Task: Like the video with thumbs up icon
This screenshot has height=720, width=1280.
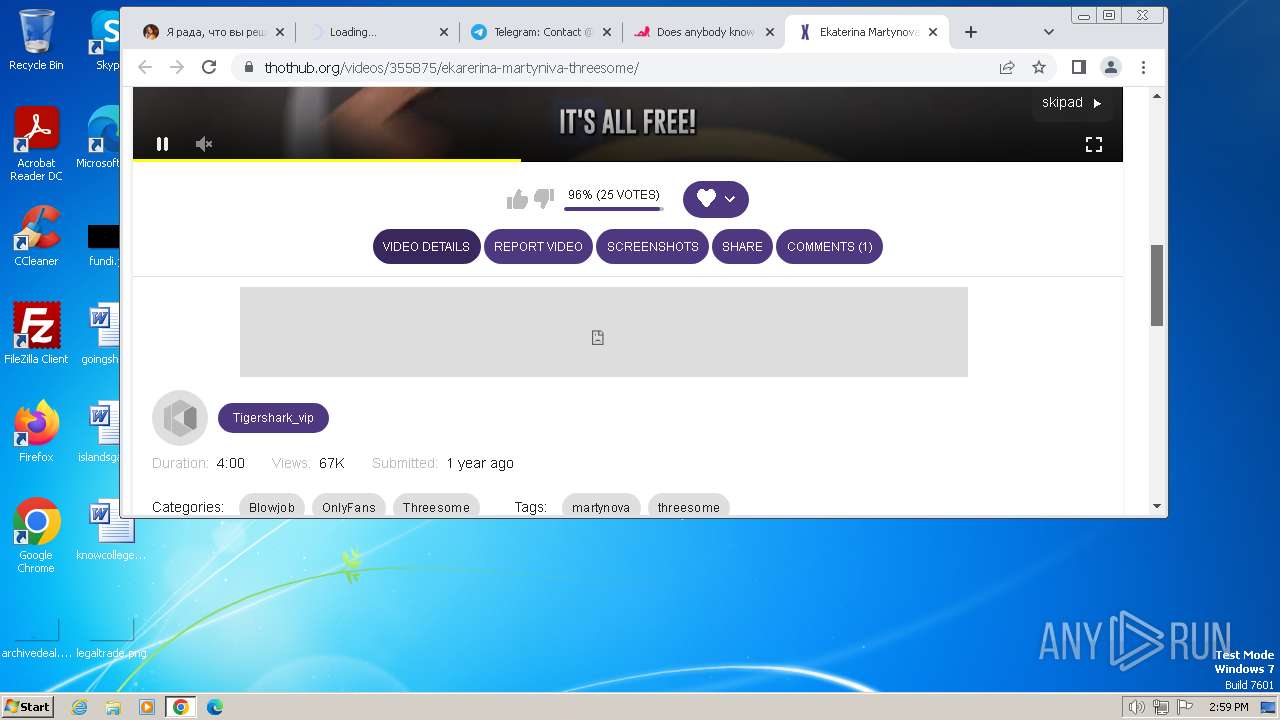Action: click(517, 200)
